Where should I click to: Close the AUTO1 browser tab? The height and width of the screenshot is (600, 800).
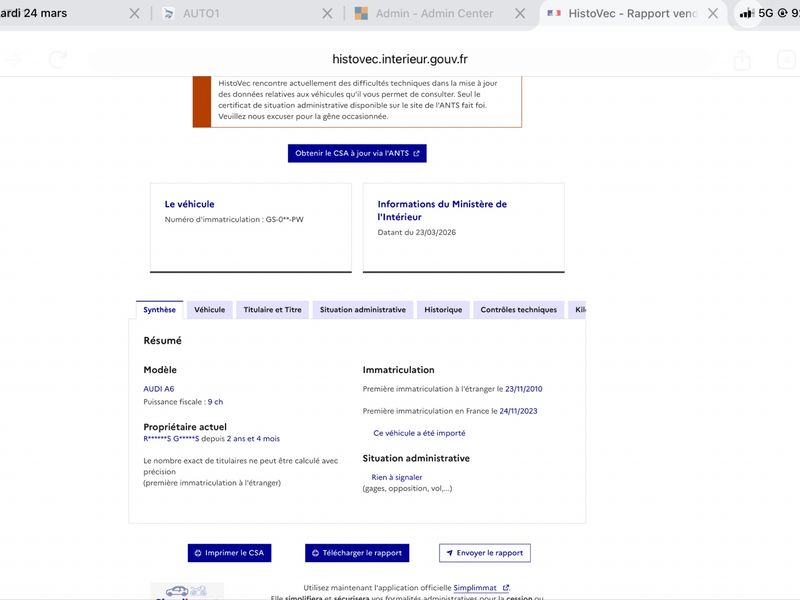(x=328, y=14)
